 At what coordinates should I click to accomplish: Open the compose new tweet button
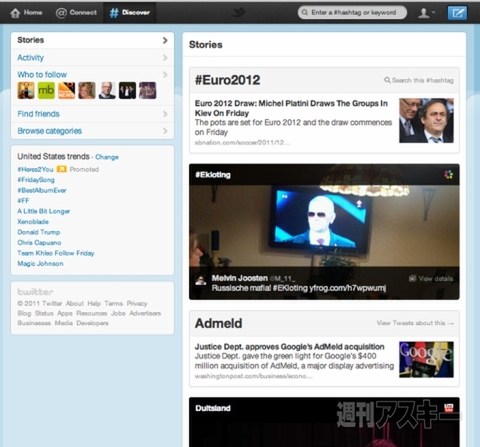pos(457,13)
